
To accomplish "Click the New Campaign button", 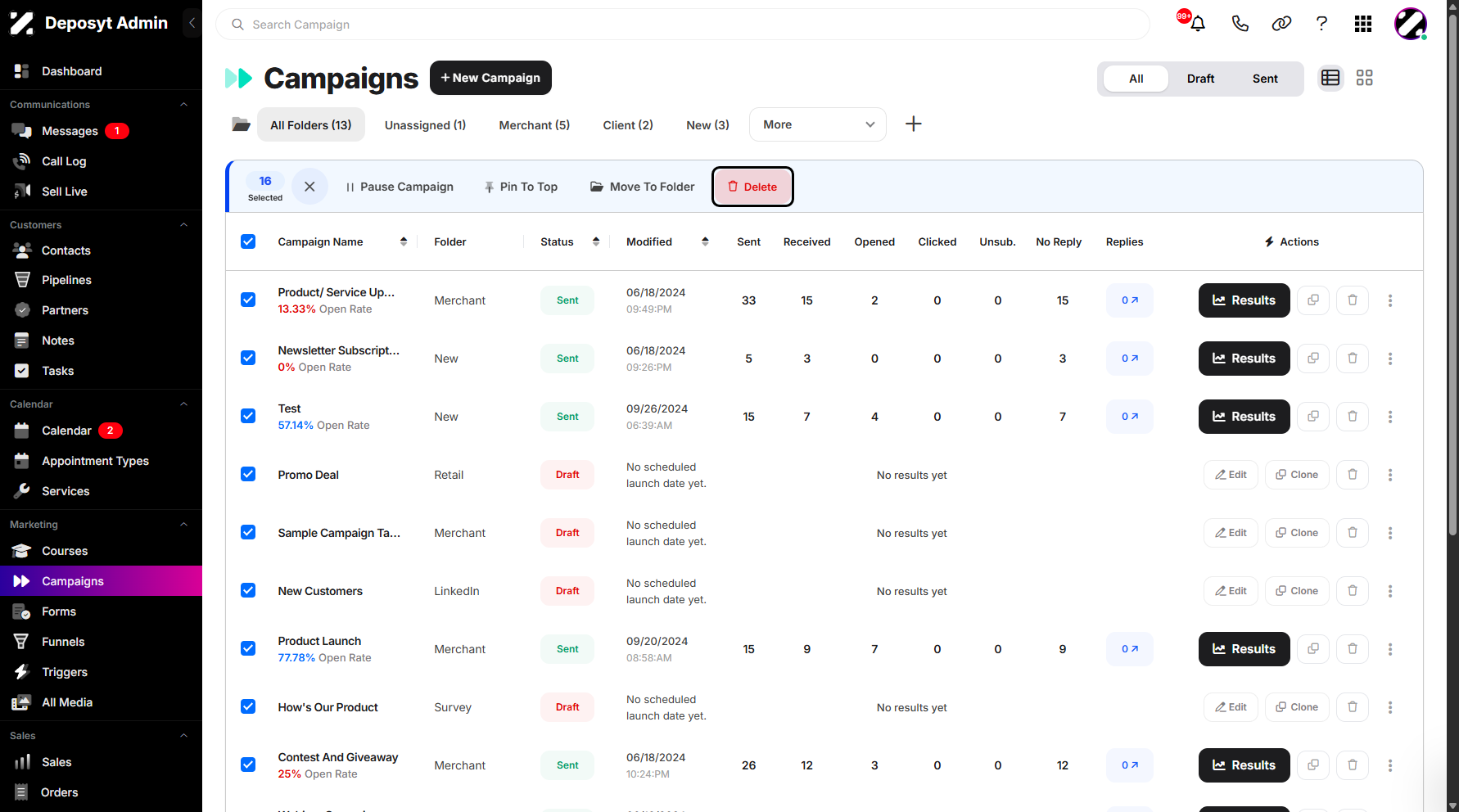I will coord(490,78).
